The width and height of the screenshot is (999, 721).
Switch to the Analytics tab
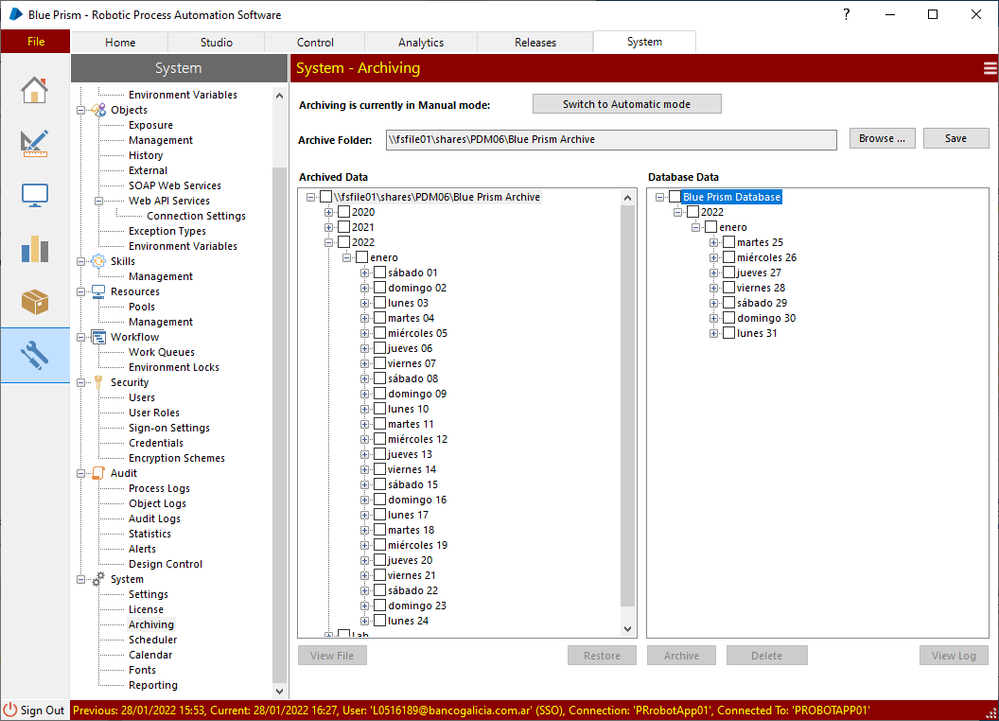pyautogui.click(x=420, y=42)
